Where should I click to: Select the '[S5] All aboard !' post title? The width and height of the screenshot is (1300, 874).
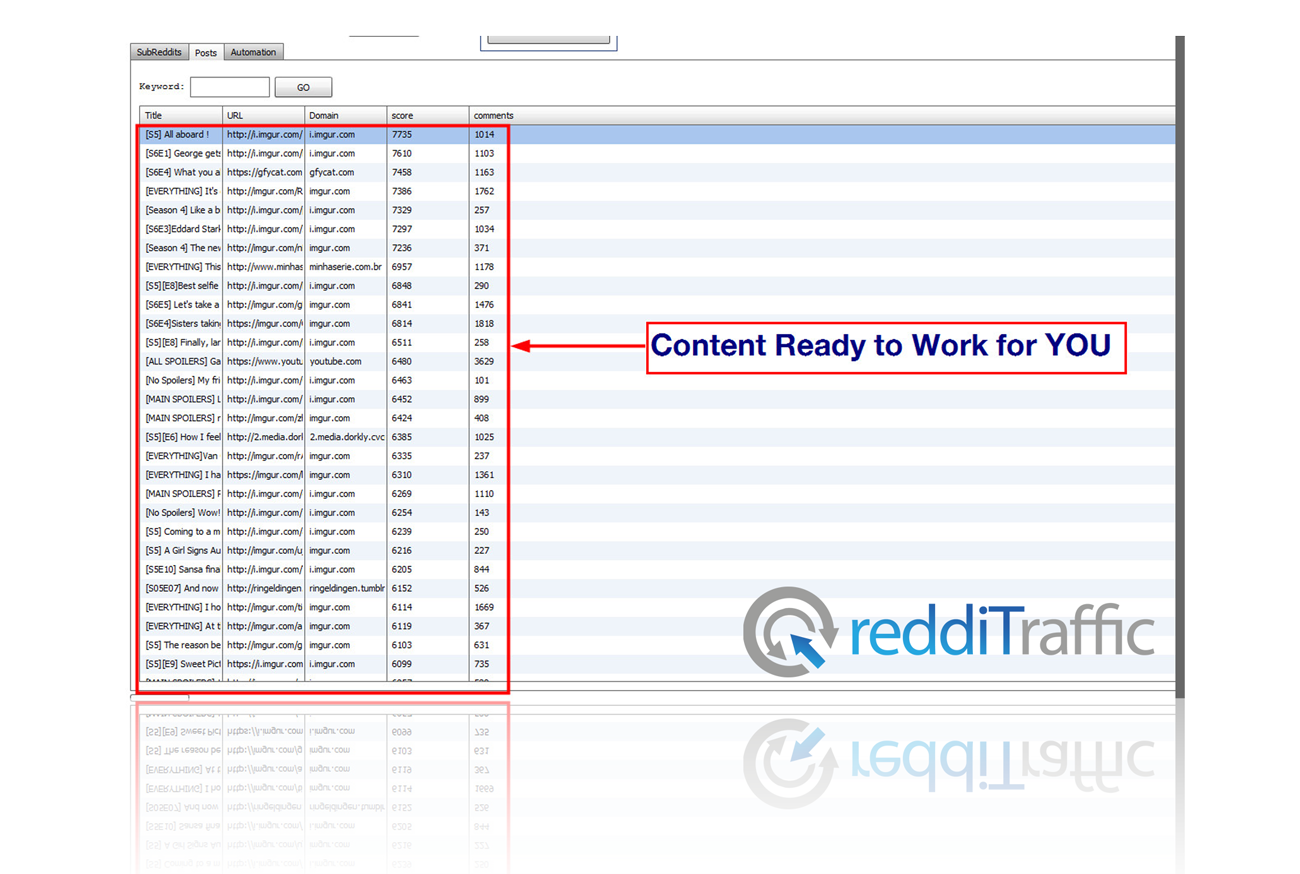click(x=181, y=134)
